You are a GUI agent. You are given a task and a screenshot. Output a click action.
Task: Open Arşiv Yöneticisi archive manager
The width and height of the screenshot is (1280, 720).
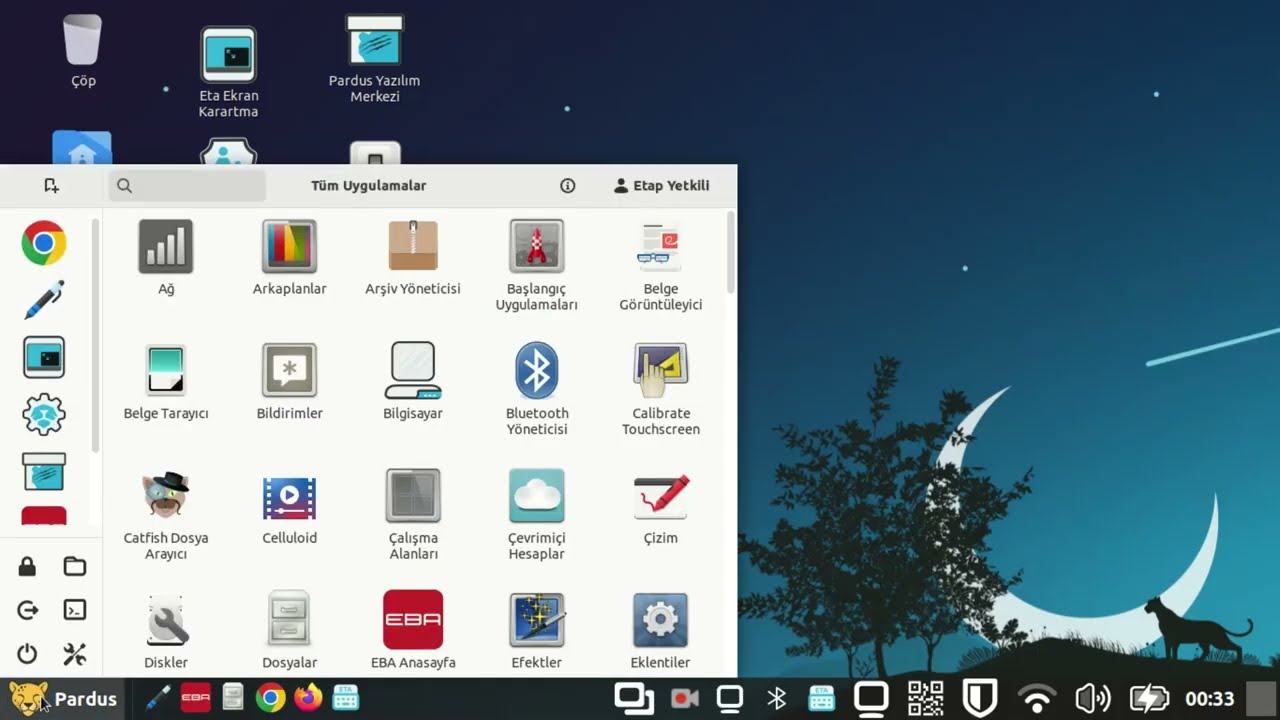click(x=413, y=258)
